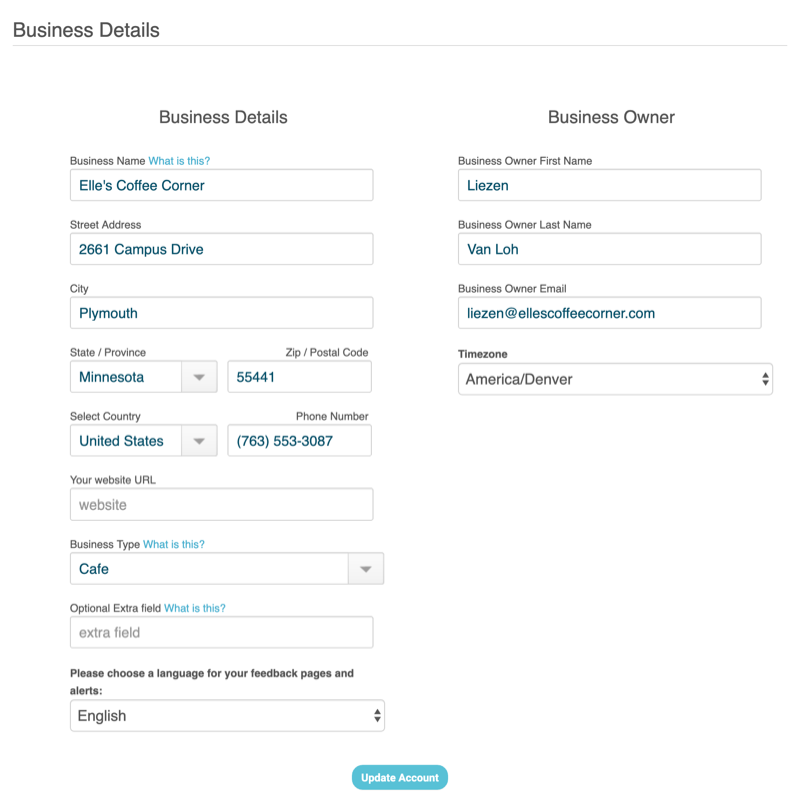Click the Update Account button
The image size is (800, 805).
tap(400, 778)
